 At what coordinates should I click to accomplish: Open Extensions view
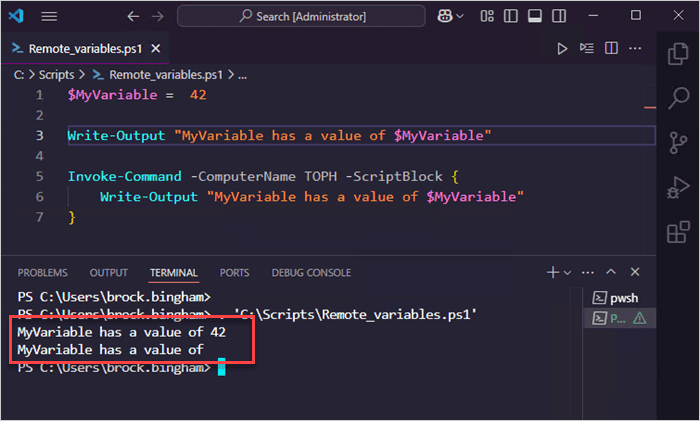[x=678, y=232]
